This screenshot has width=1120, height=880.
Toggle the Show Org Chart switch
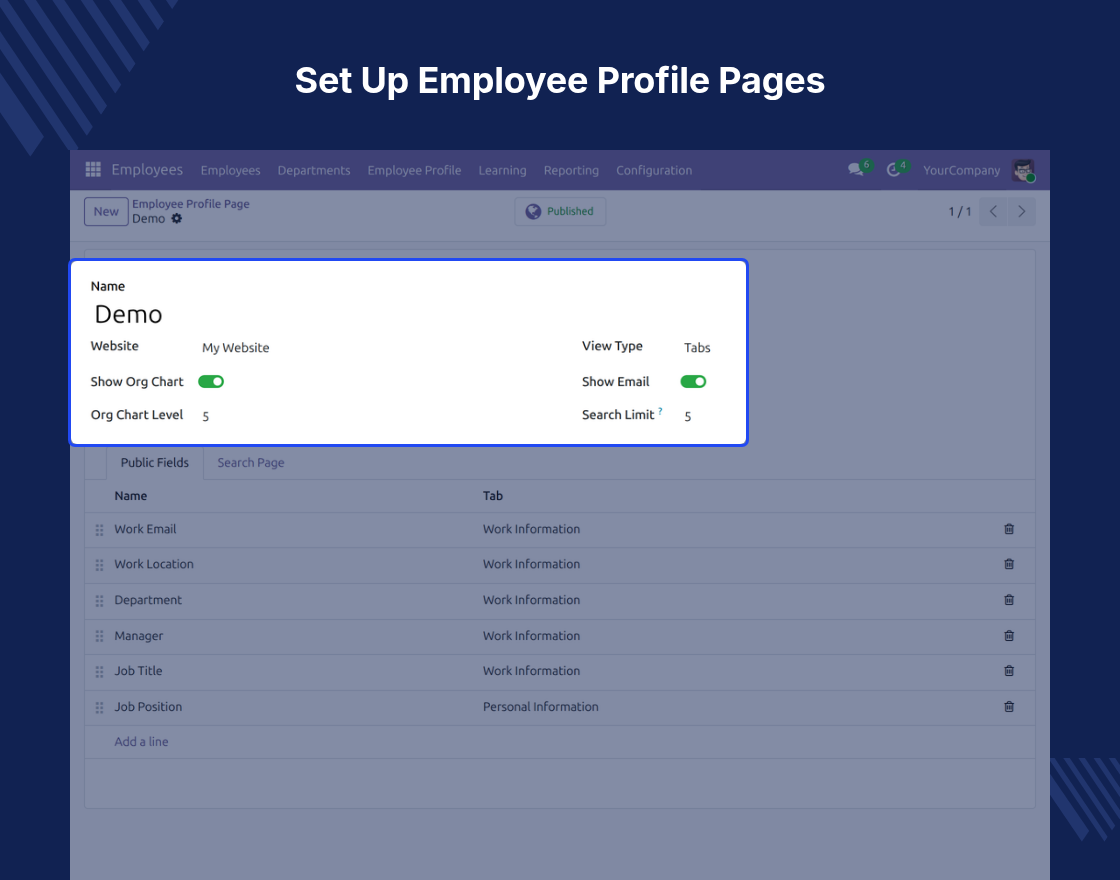(x=211, y=381)
